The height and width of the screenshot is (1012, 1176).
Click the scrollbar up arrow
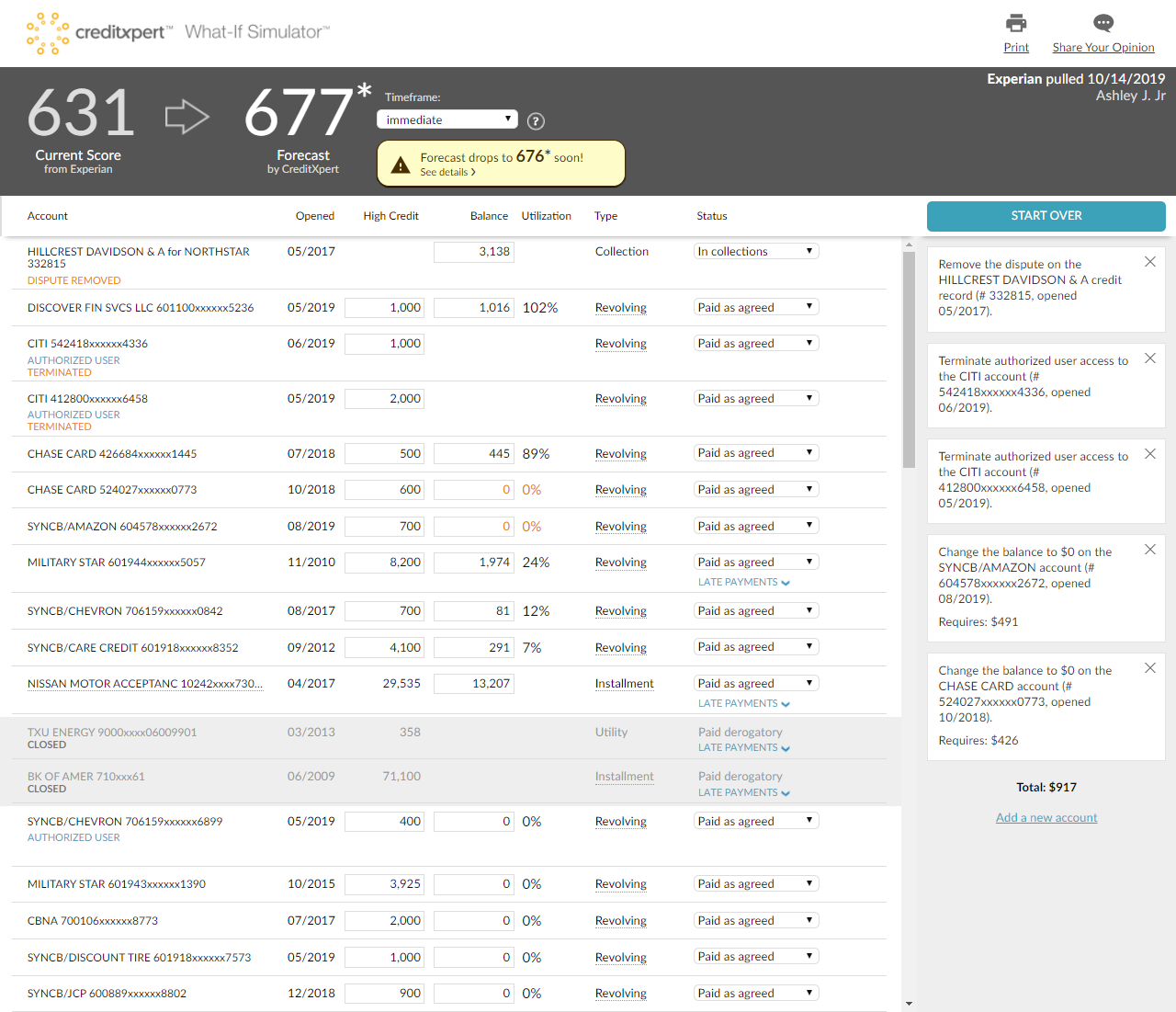(x=909, y=245)
